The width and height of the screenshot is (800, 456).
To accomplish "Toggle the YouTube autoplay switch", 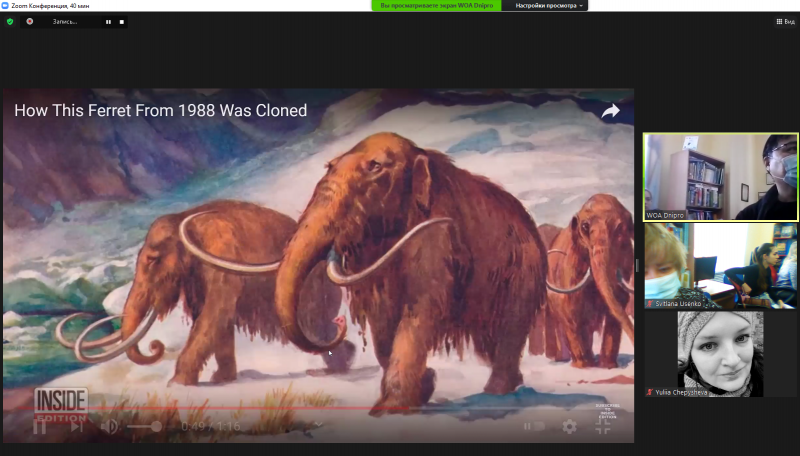I will [x=534, y=426].
